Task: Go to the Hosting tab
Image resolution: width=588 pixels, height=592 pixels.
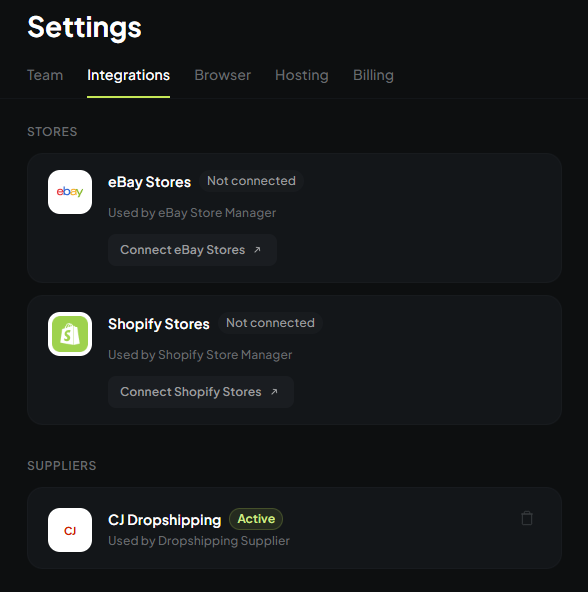Action: 302,75
